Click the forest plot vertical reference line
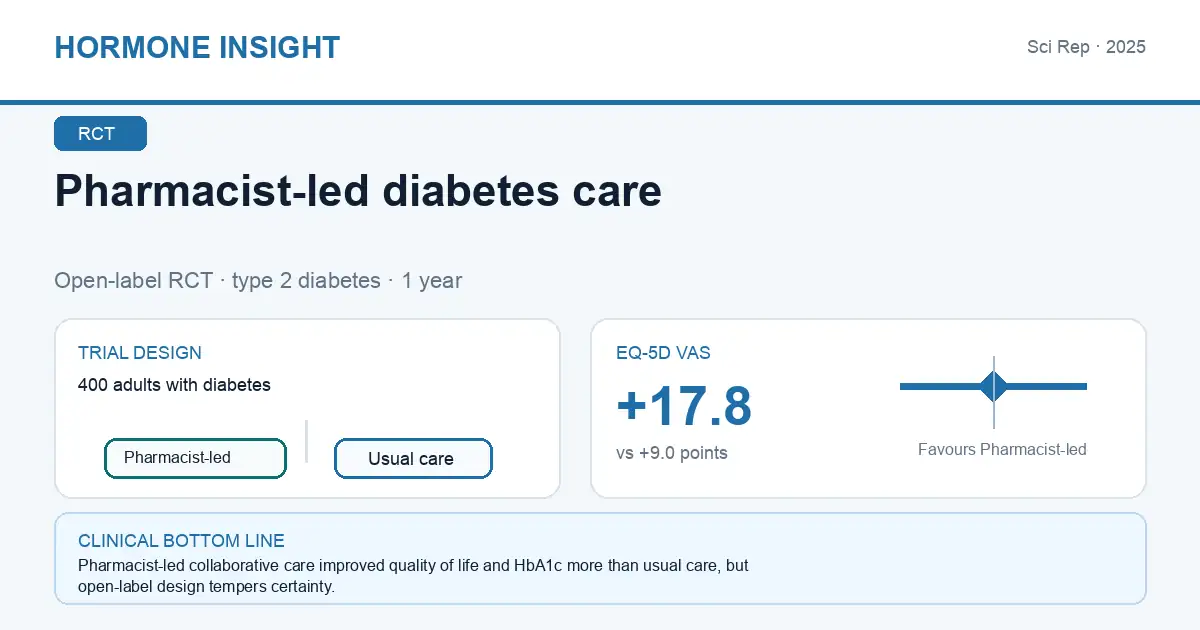This screenshot has height=630, width=1200. [x=994, y=392]
